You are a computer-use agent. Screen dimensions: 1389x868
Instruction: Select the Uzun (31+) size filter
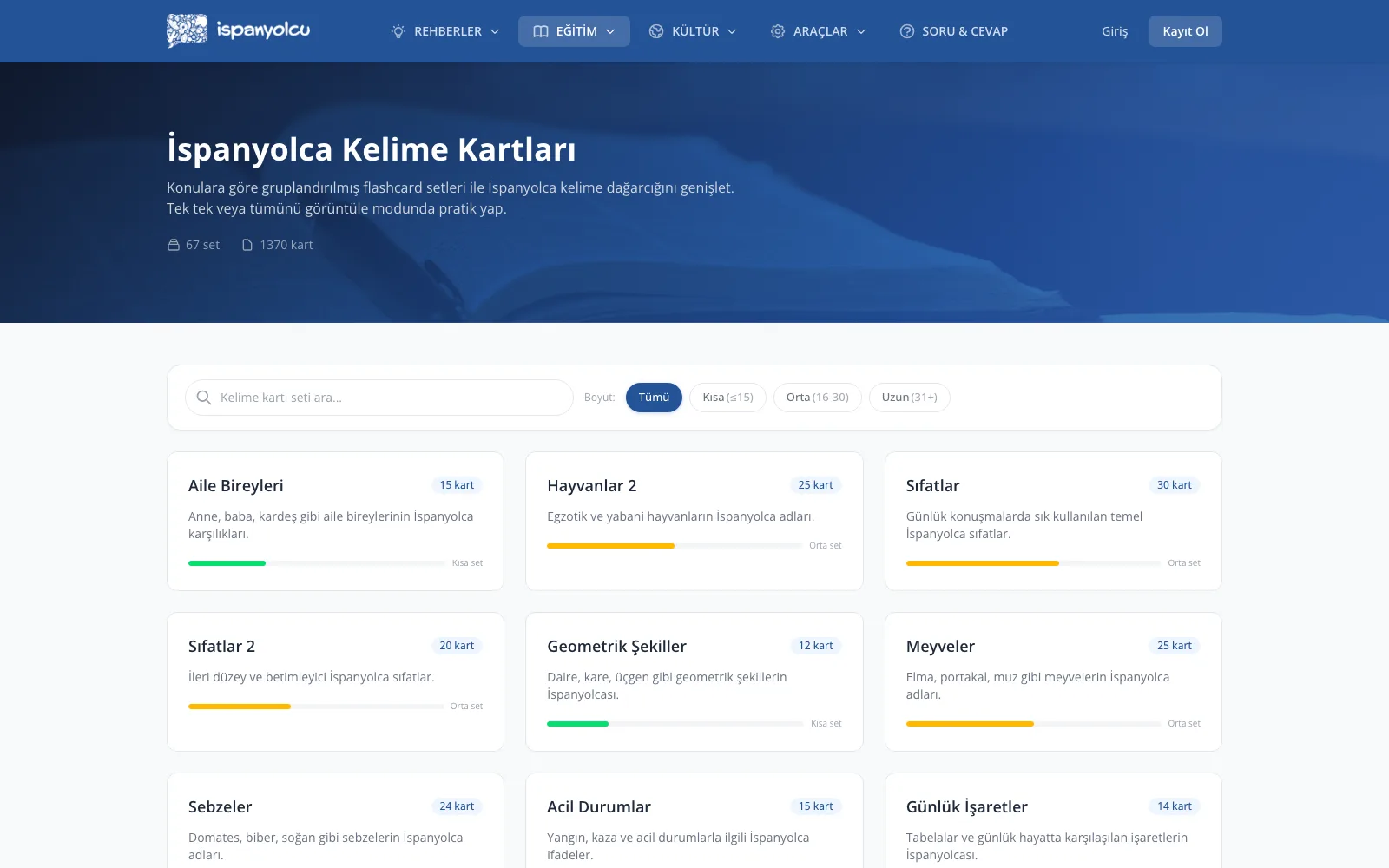pos(909,398)
